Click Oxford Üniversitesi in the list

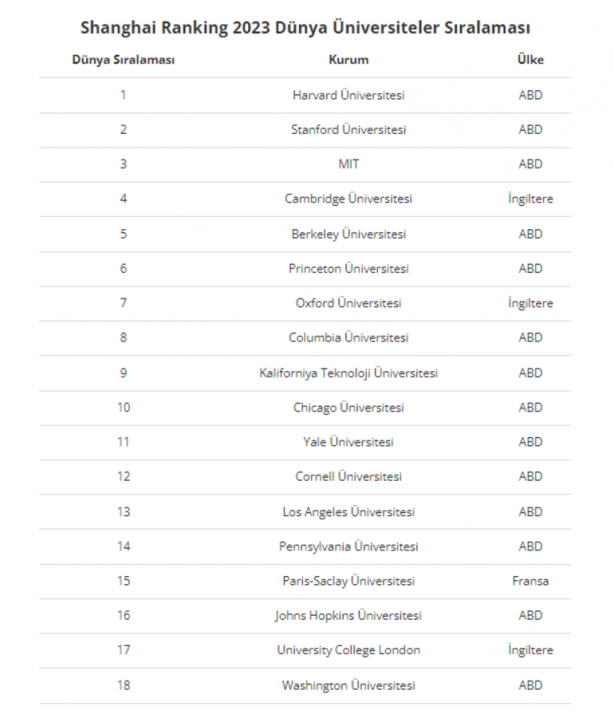point(348,303)
